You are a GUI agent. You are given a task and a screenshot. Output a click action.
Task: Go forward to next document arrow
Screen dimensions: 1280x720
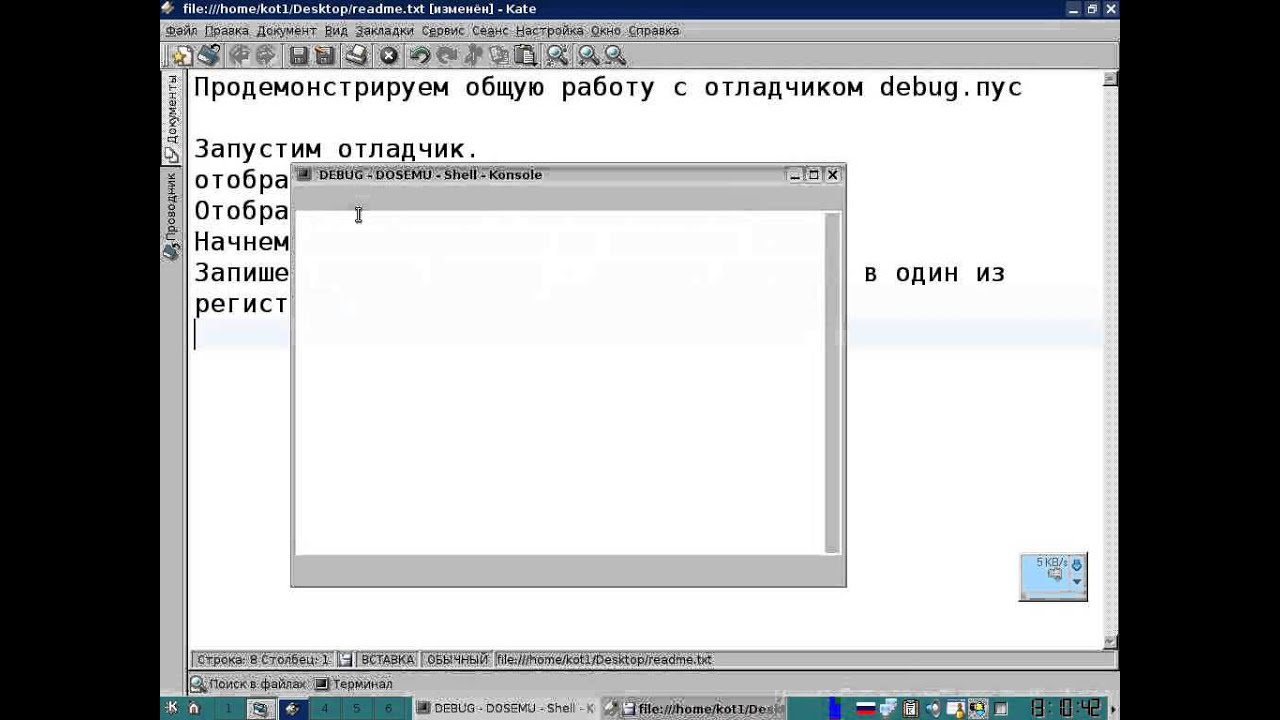(x=265, y=56)
